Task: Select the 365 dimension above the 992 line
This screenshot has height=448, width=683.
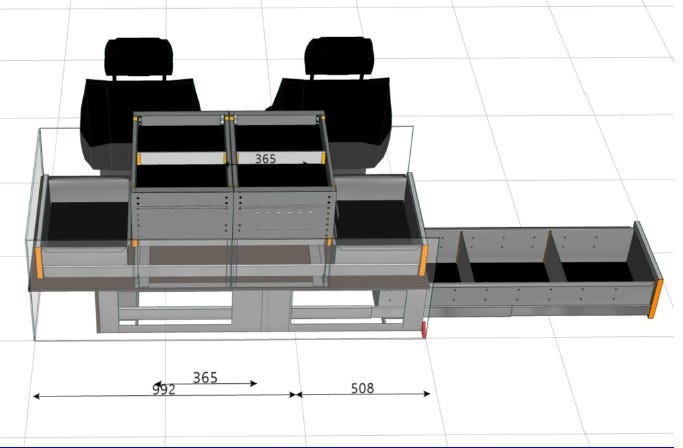Action: 205,377
